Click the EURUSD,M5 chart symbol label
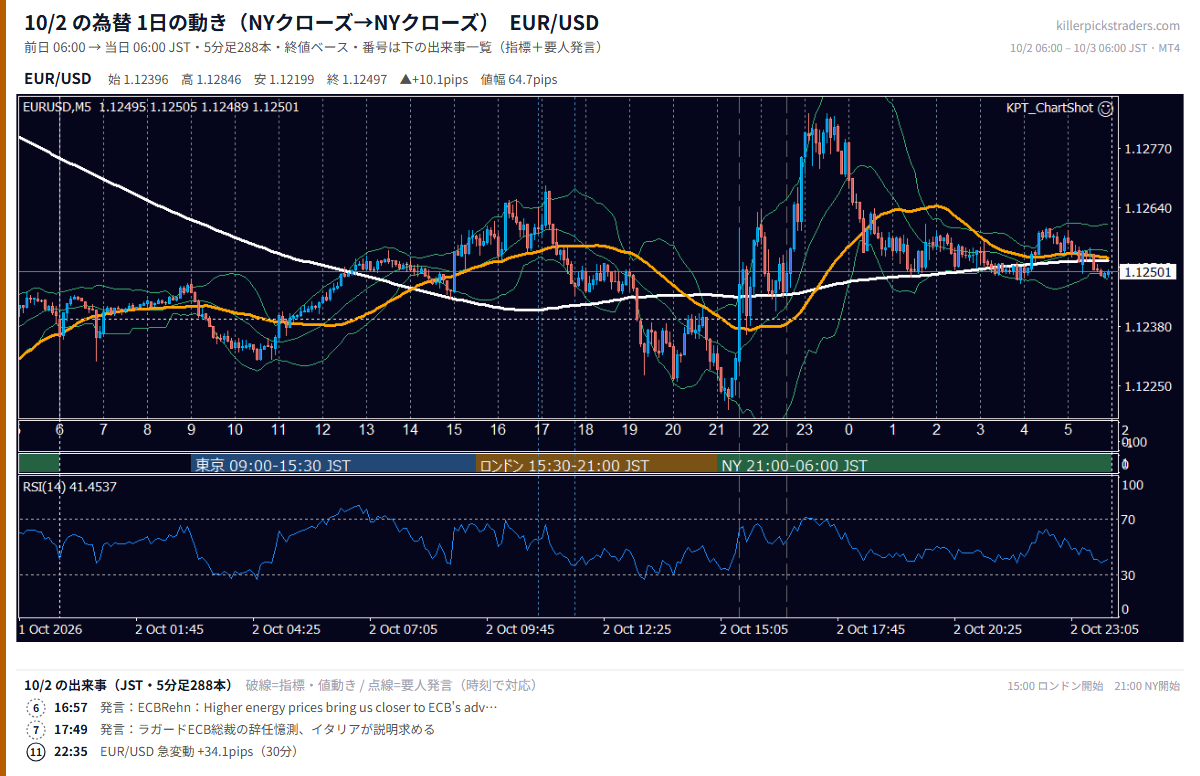The image size is (1200, 776). (x=57, y=107)
